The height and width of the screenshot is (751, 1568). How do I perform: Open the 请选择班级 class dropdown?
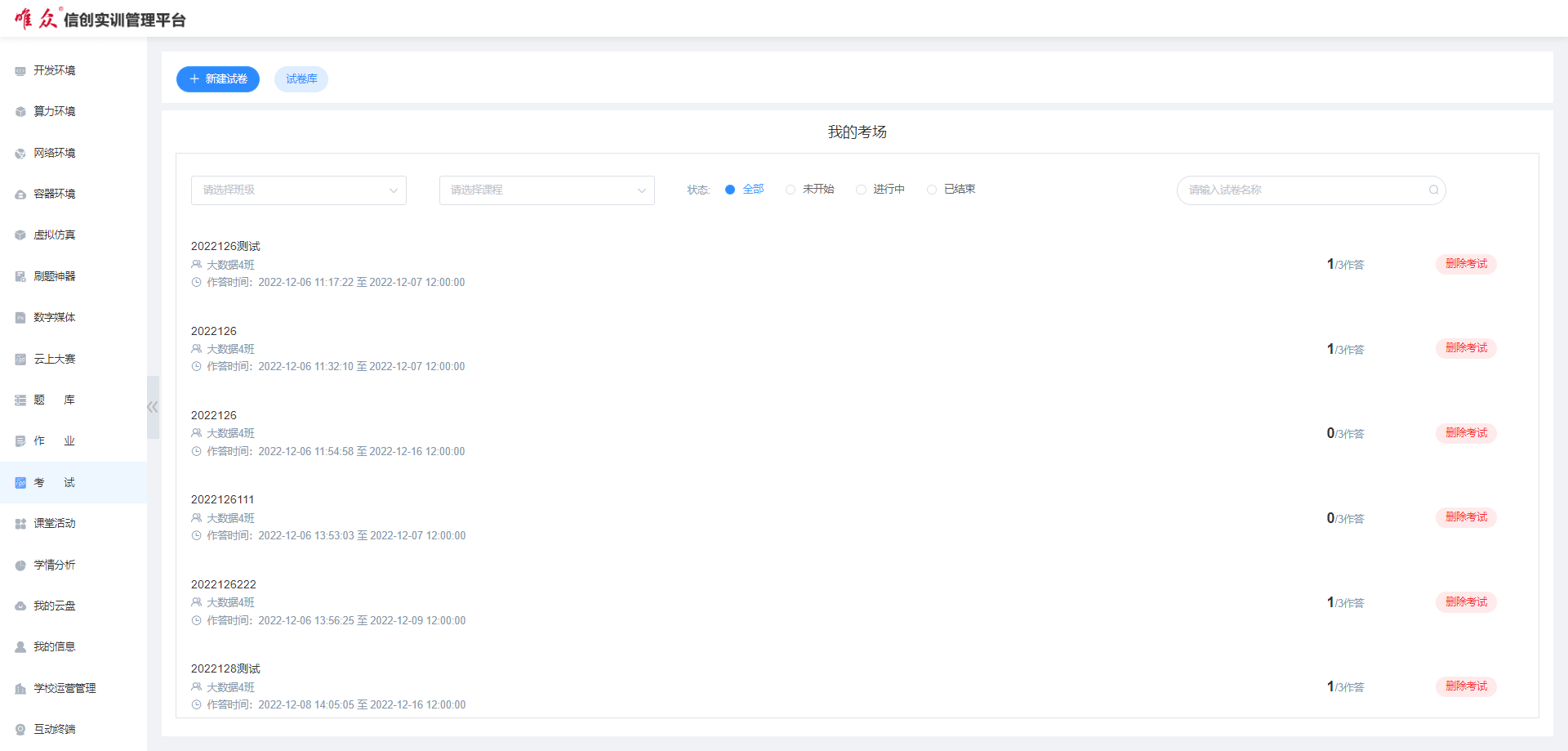click(298, 190)
